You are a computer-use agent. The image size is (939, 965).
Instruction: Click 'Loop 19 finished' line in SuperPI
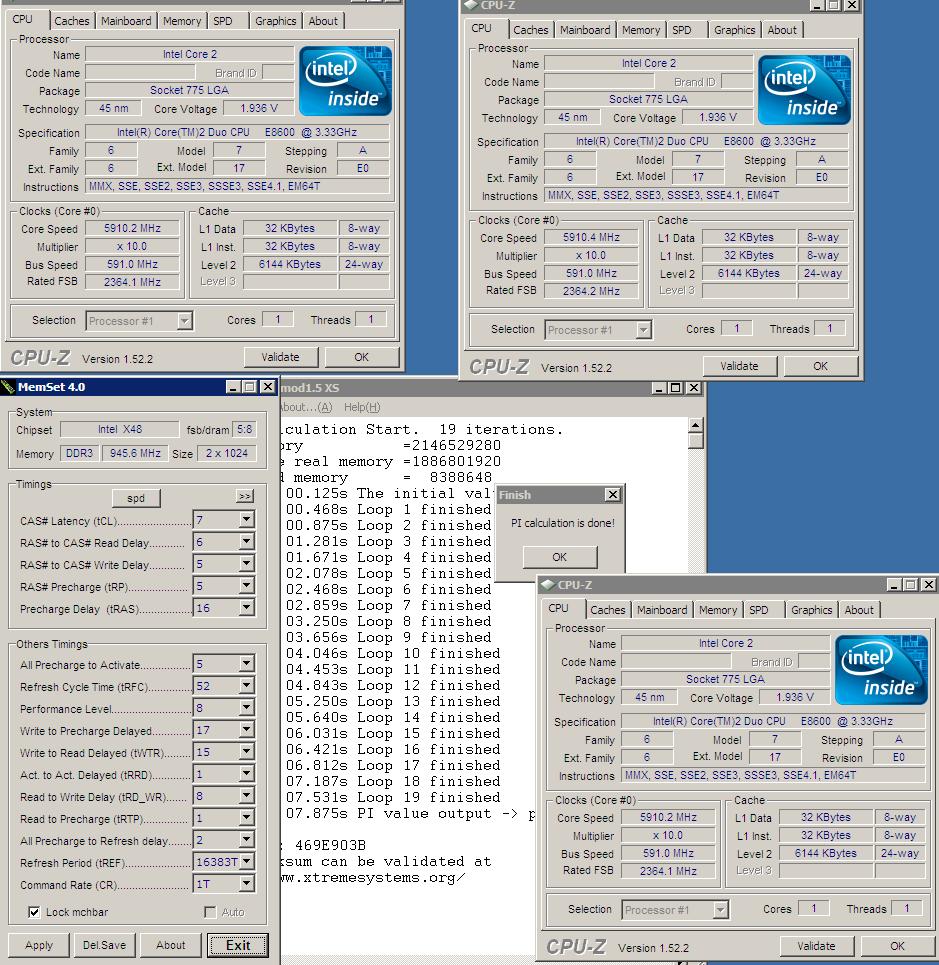click(393, 798)
